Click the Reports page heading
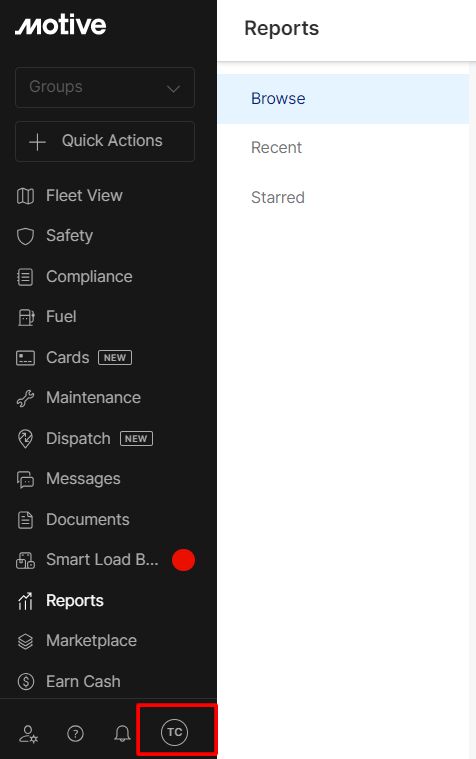Viewport: 476px width, 759px height. 281,28
